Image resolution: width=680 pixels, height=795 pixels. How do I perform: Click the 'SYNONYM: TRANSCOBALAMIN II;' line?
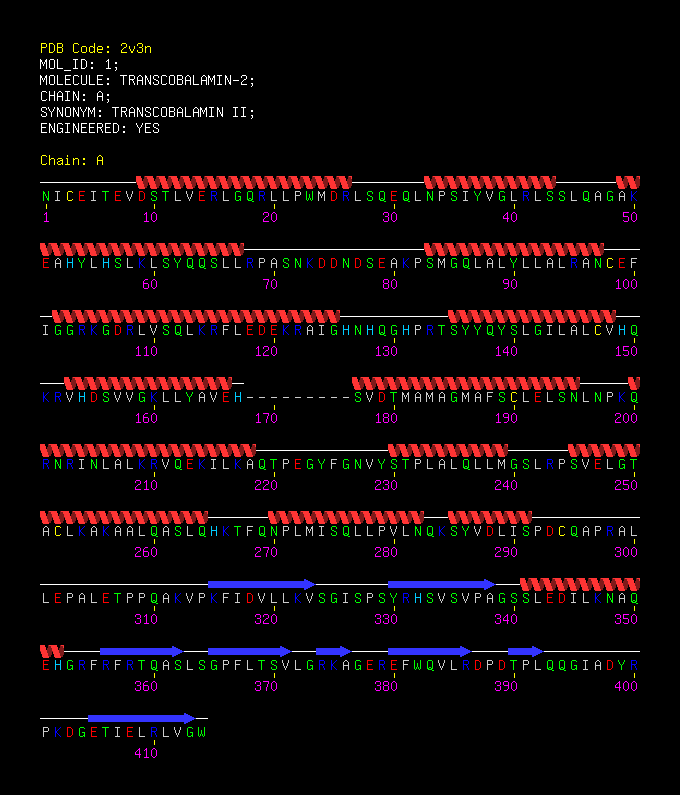147,113
